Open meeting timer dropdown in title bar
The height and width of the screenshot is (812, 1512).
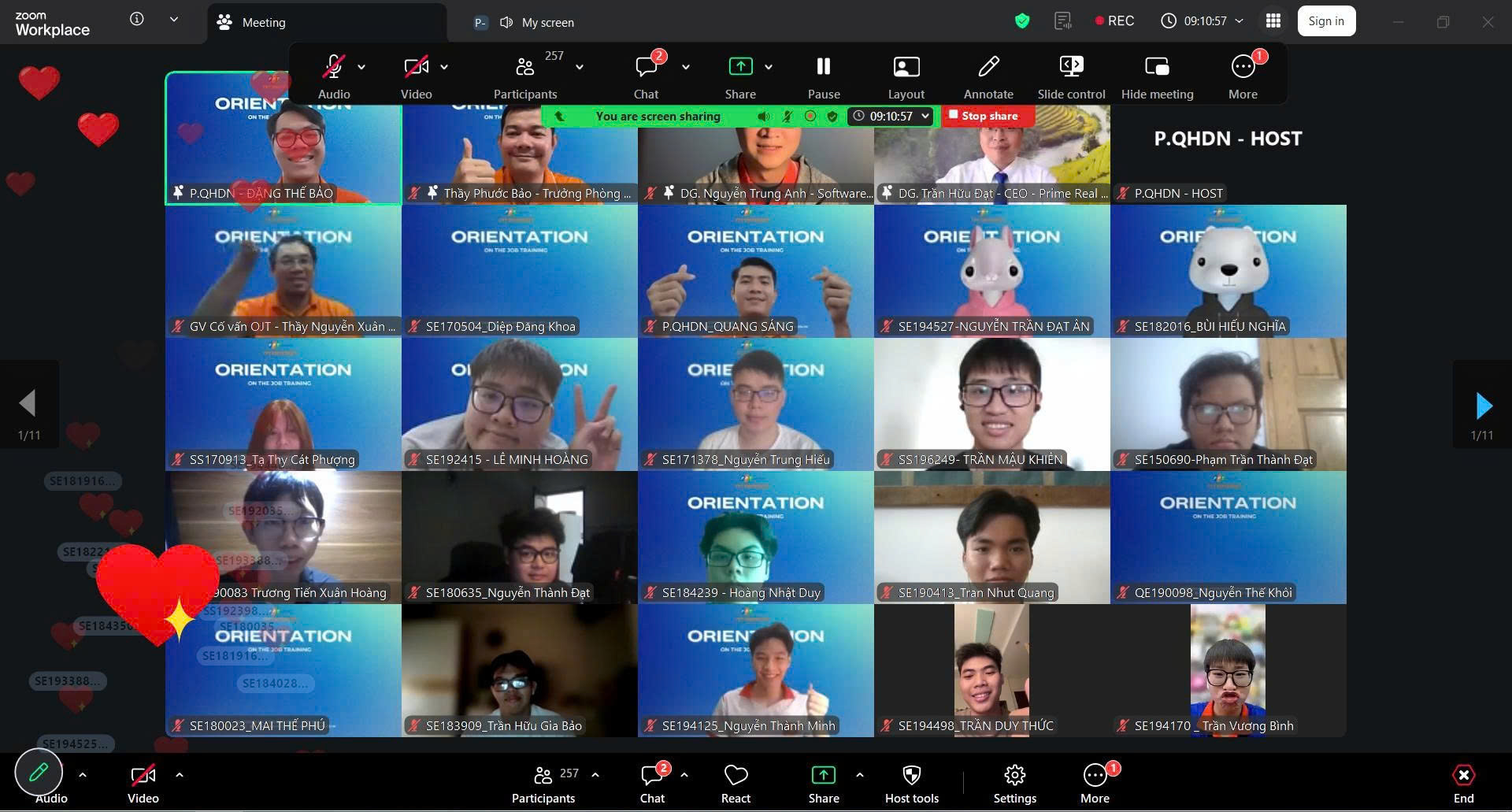(x=1240, y=21)
